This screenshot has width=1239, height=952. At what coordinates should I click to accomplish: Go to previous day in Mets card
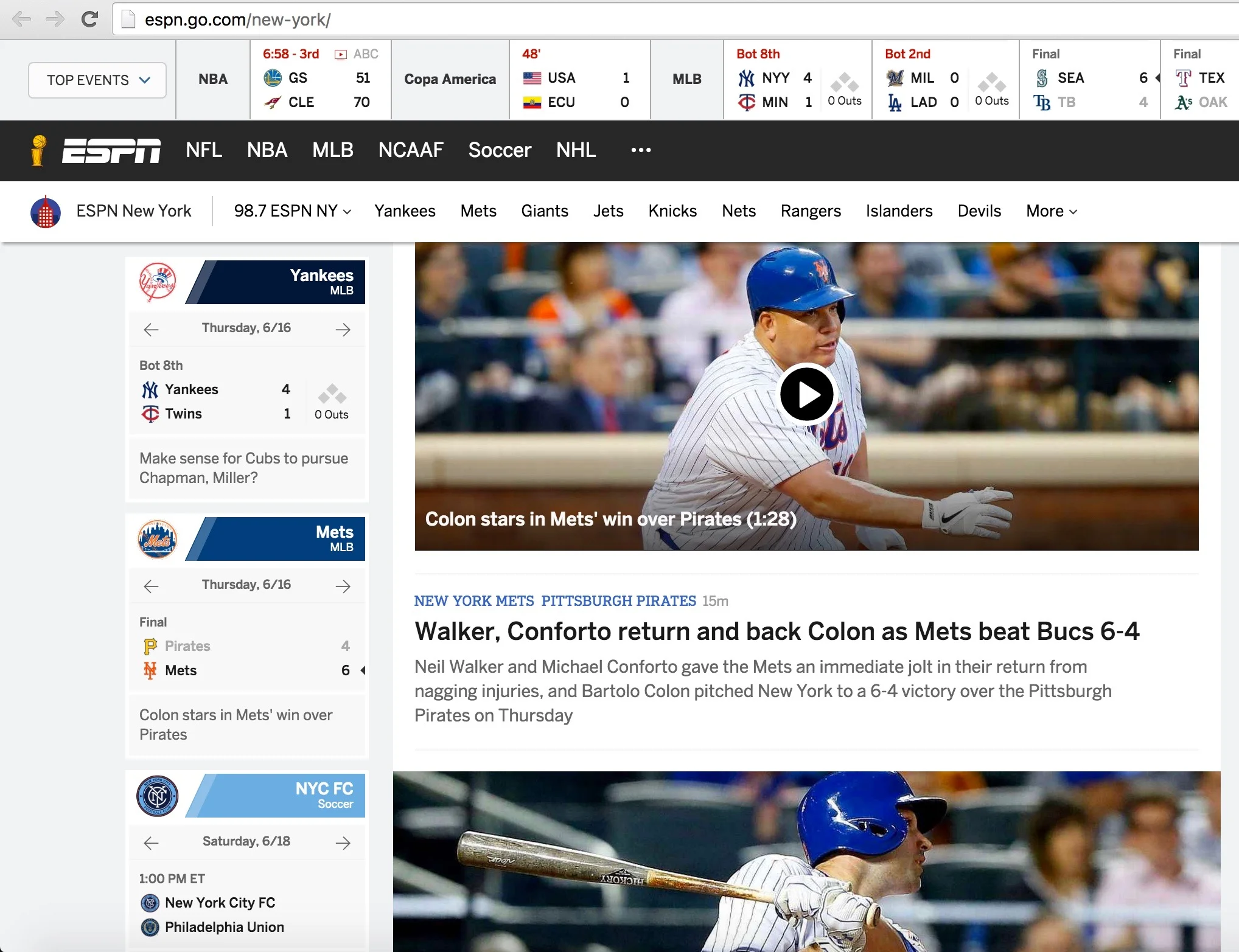(x=151, y=586)
